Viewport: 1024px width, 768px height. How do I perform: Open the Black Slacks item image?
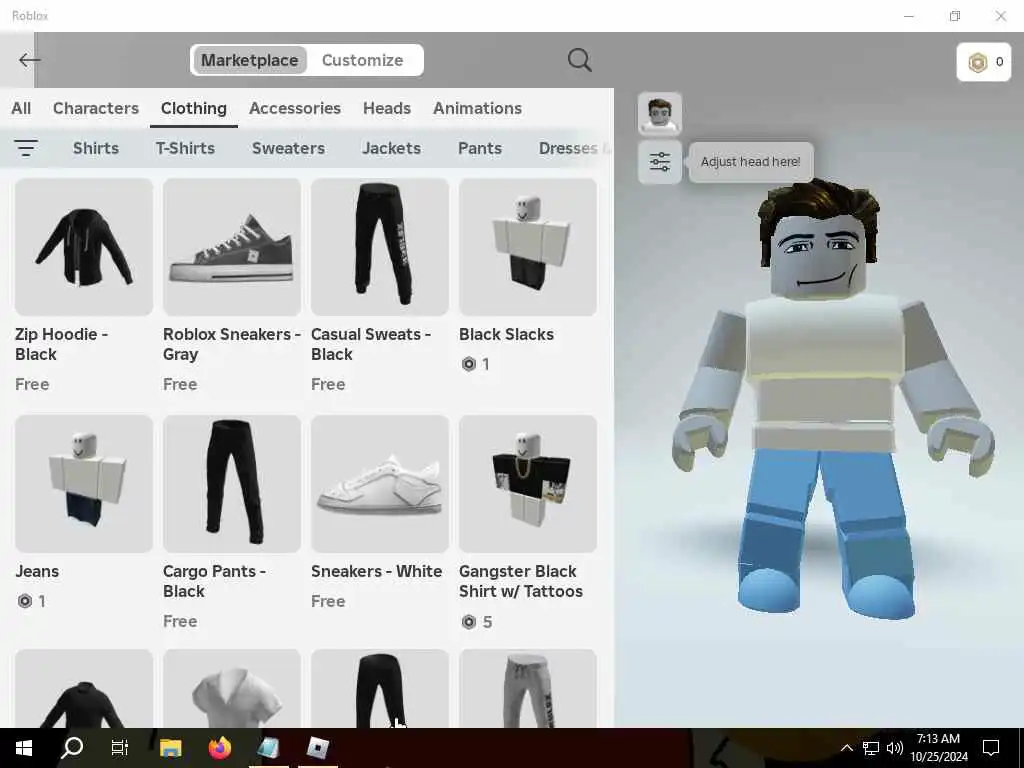[x=528, y=247]
